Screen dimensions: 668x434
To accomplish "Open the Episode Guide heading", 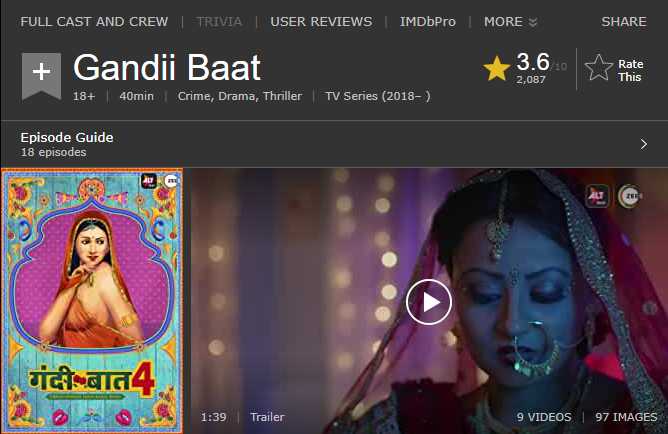I will click(67, 138).
